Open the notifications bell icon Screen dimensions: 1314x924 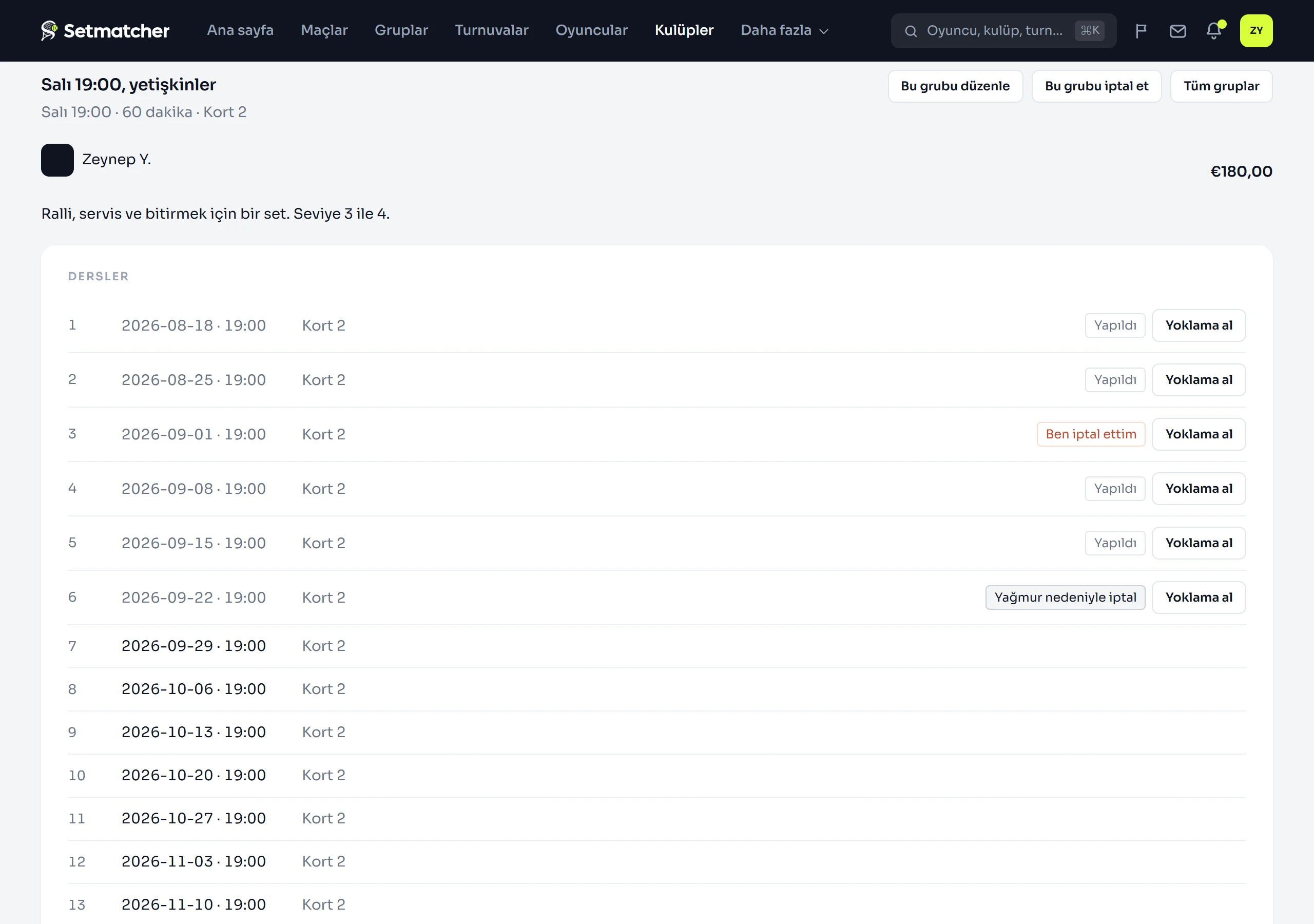click(1213, 31)
